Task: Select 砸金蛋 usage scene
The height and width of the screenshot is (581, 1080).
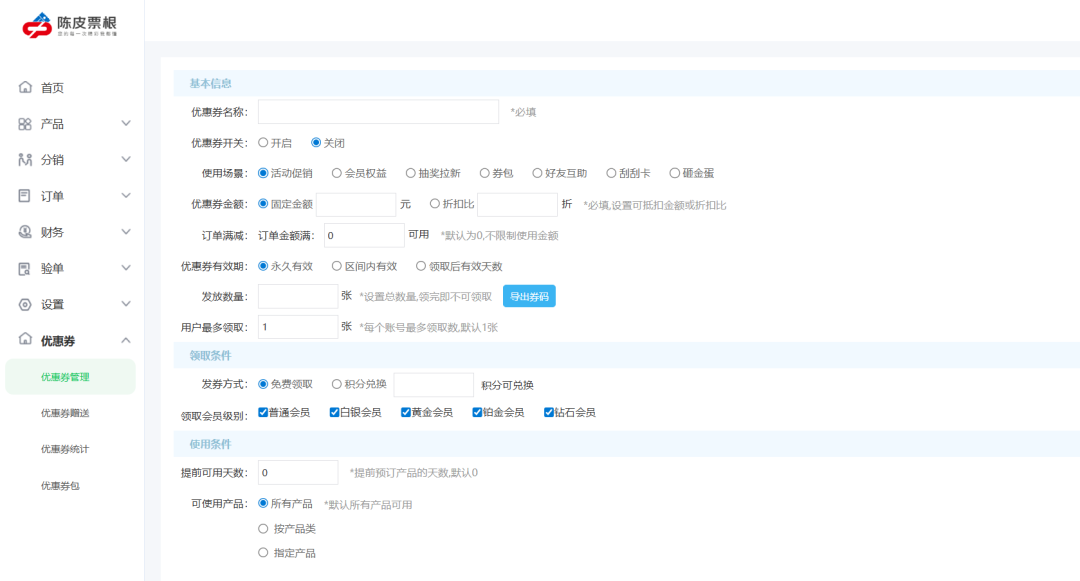Action: (x=675, y=173)
